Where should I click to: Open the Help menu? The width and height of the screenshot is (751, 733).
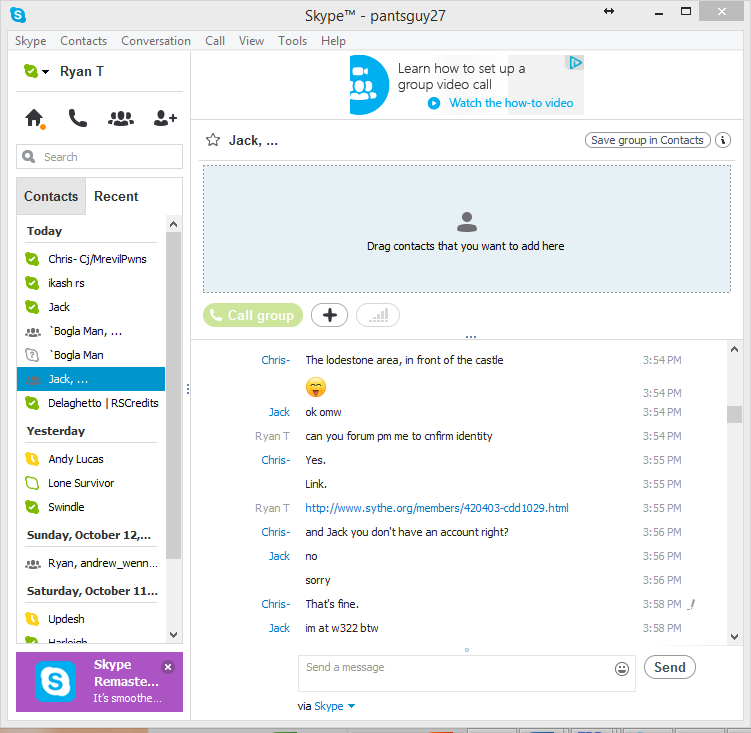(333, 41)
